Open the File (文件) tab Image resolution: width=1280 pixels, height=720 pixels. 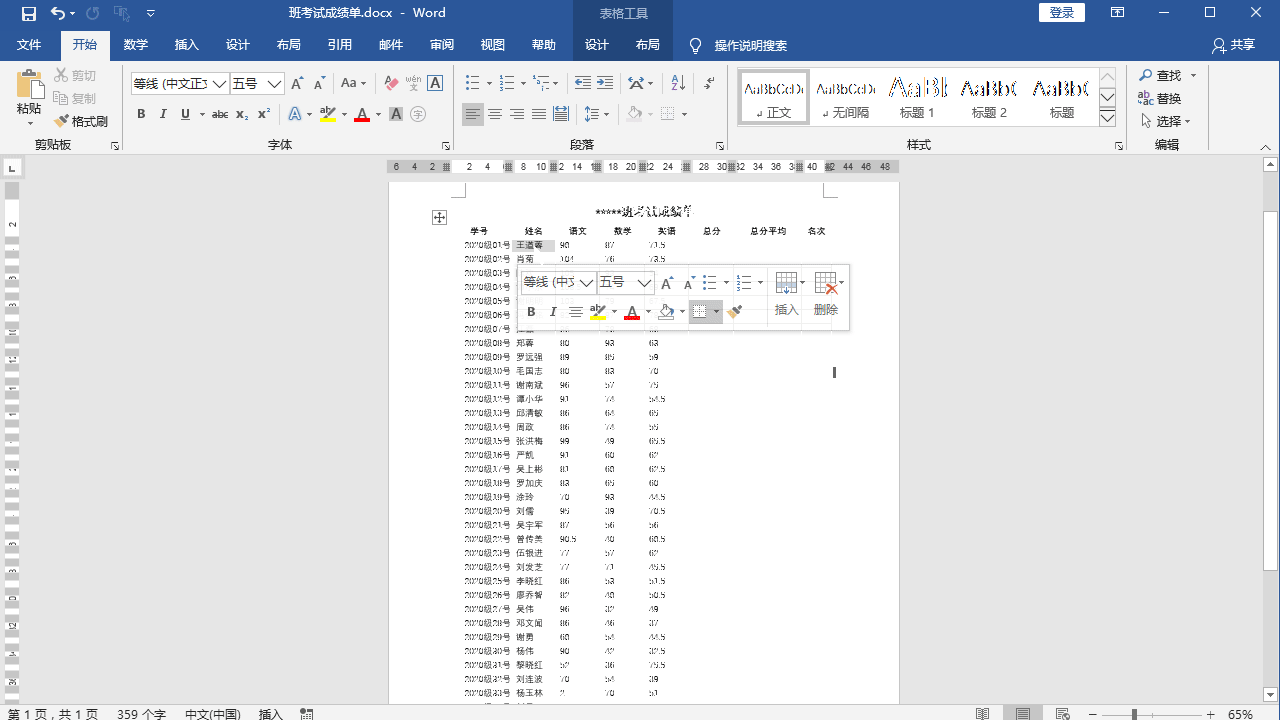29,45
